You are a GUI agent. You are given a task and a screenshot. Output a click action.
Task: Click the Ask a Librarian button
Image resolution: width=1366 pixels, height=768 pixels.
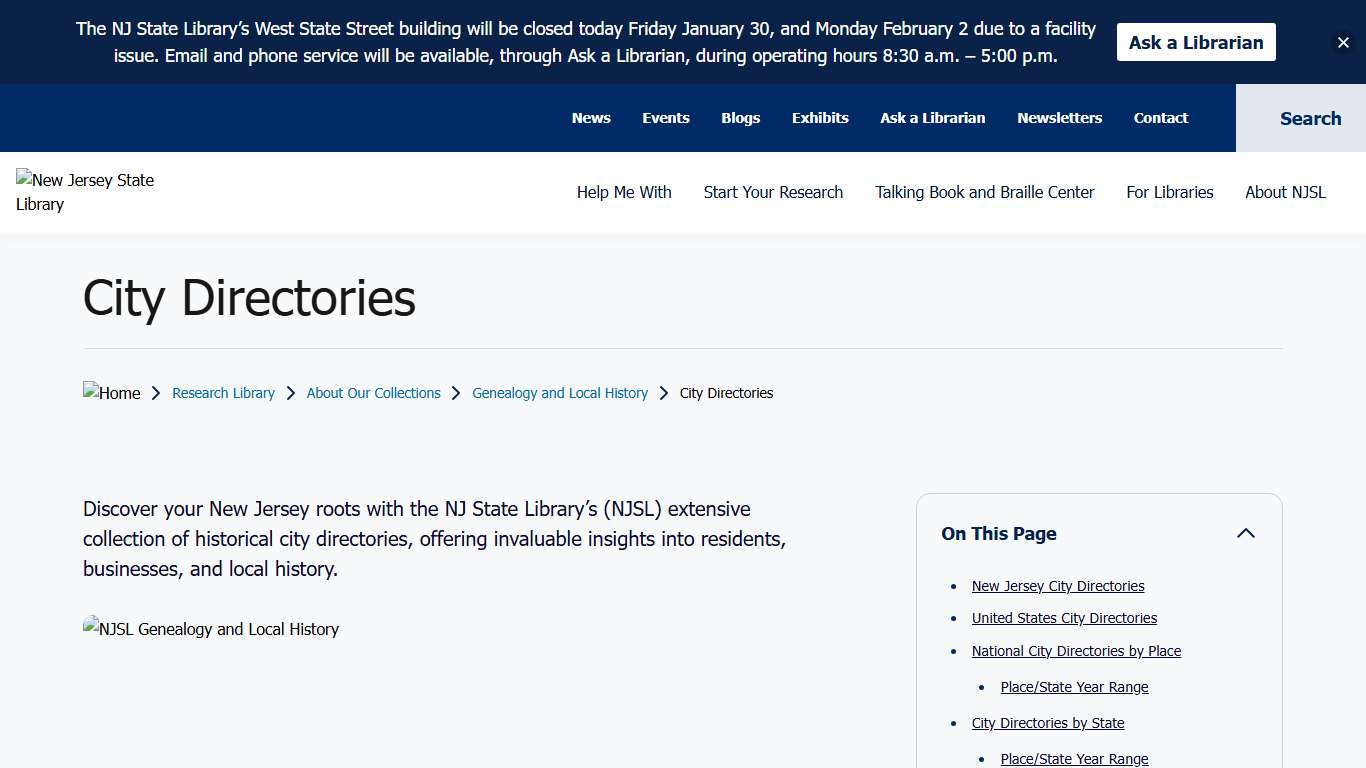pyautogui.click(x=1196, y=42)
